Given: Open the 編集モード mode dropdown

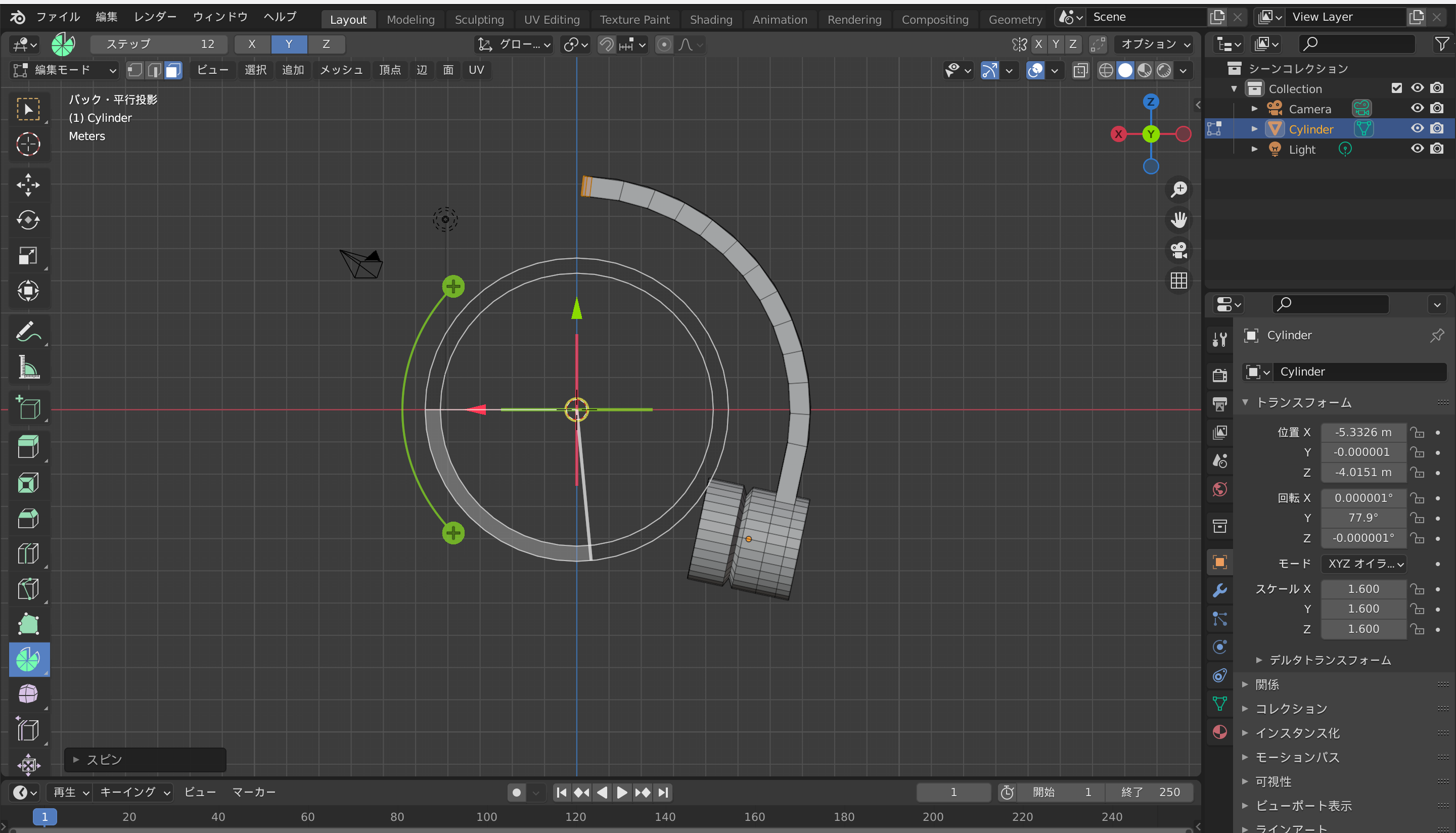Looking at the screenshot, I should pyautogui.click(x=65, y=70).
